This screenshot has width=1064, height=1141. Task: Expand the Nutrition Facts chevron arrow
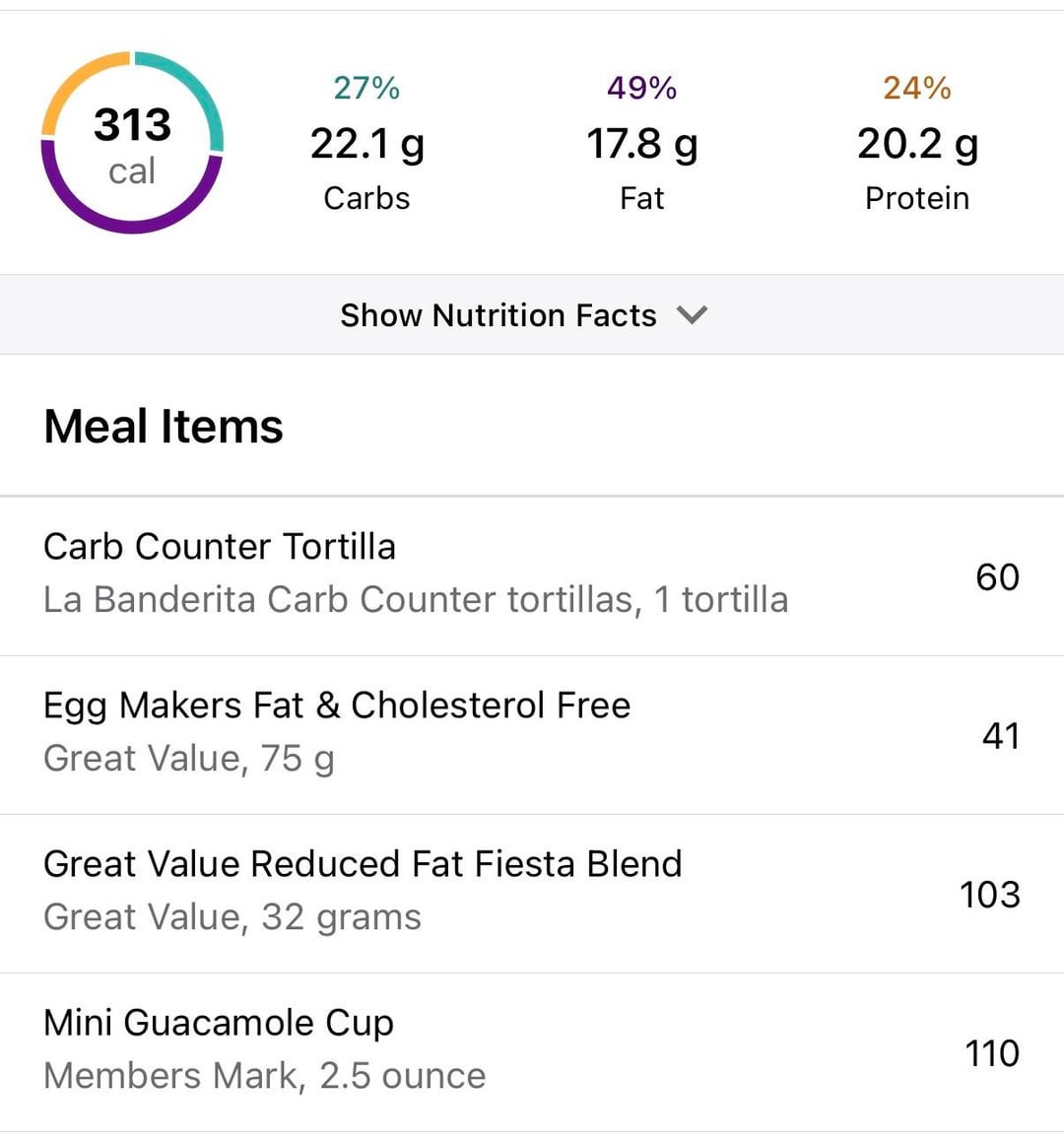coord(692,315)
